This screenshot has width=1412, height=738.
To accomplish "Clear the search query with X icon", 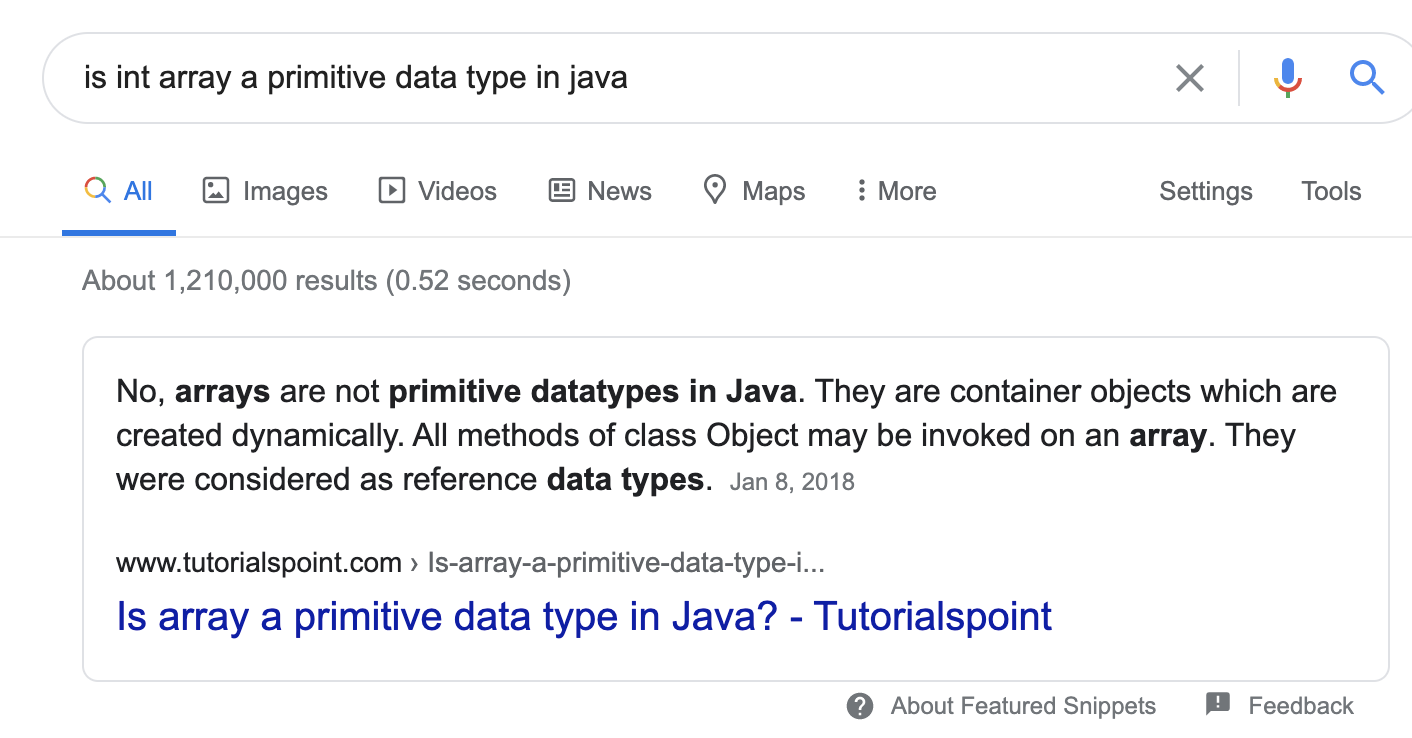I will coord(1189,78).
